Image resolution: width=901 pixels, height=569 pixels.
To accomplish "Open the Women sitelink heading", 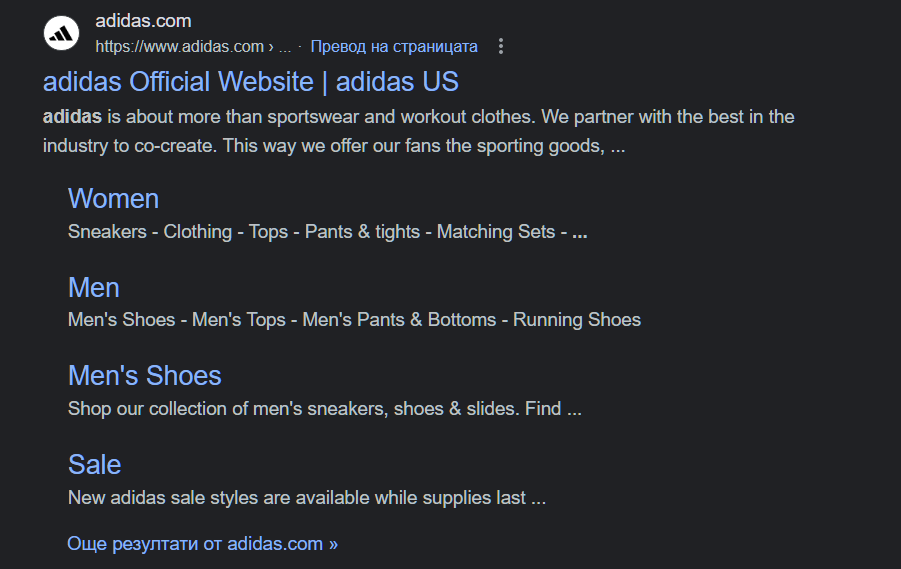I will [x=113, y=198].
